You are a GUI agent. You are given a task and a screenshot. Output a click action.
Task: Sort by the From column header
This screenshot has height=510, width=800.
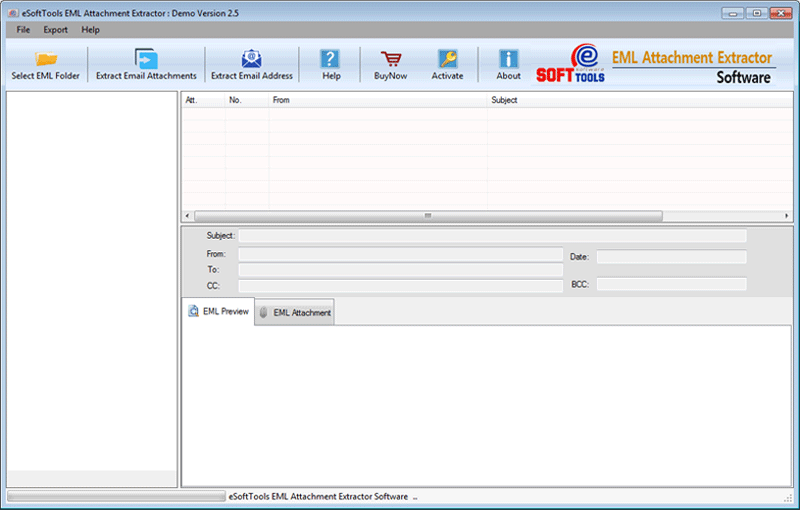[x=378, y=100]
